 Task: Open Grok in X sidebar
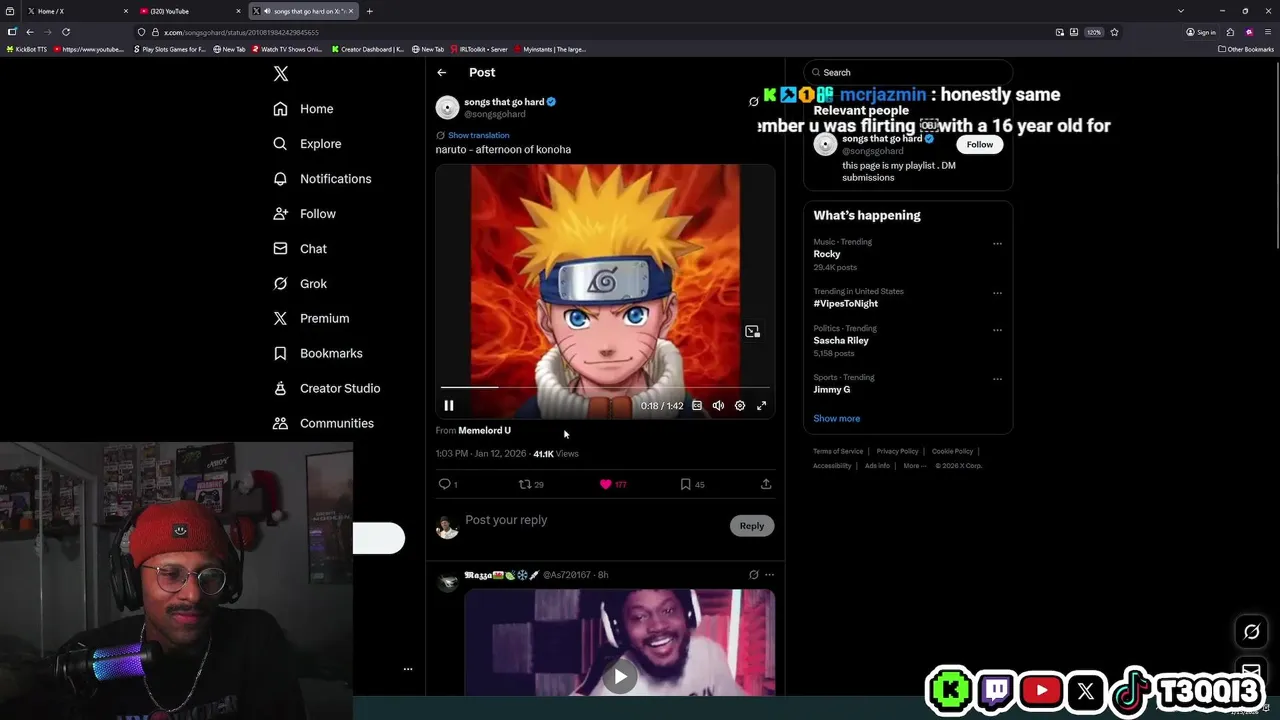[x=301, y=284]
